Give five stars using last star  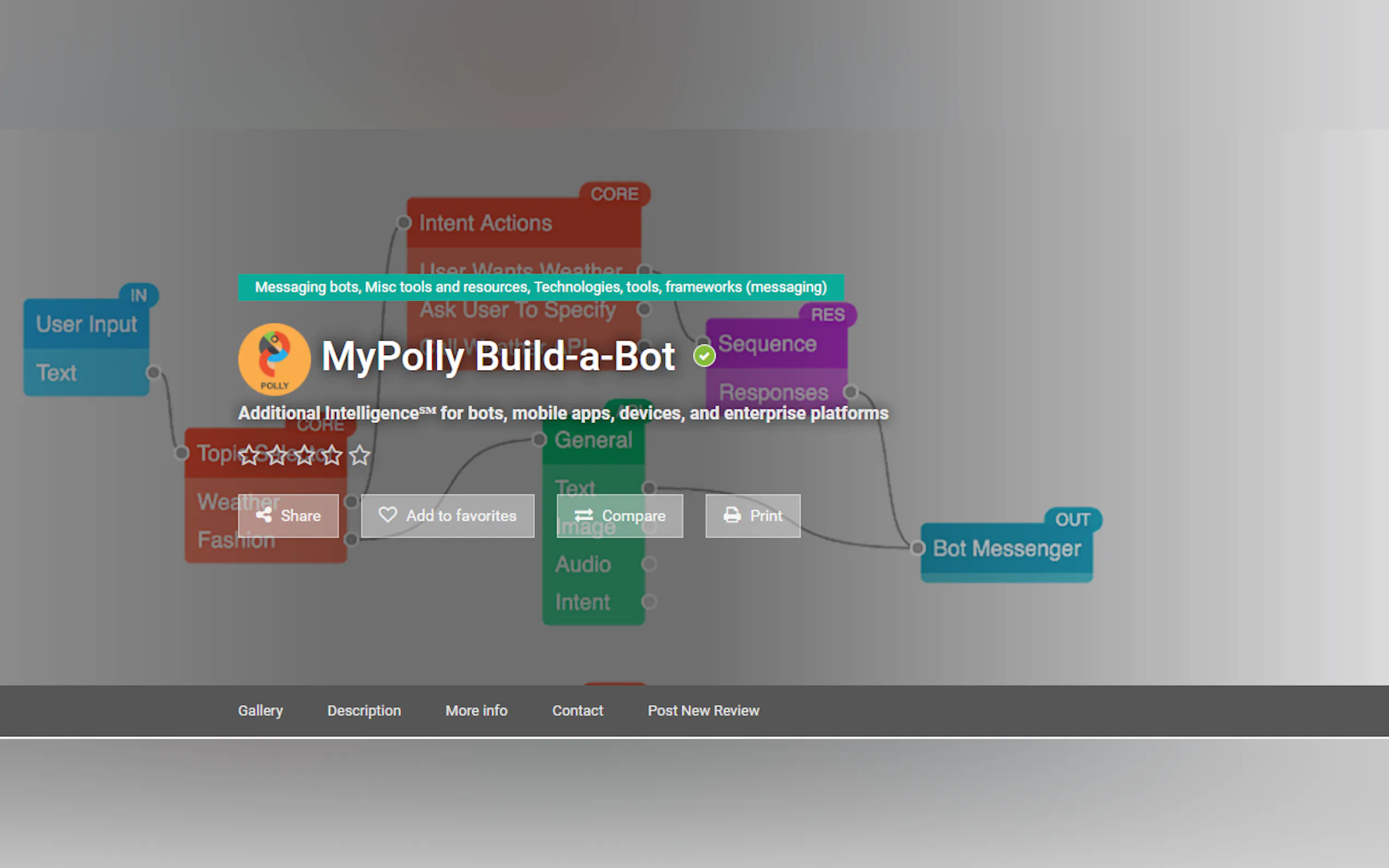(360, 456)
